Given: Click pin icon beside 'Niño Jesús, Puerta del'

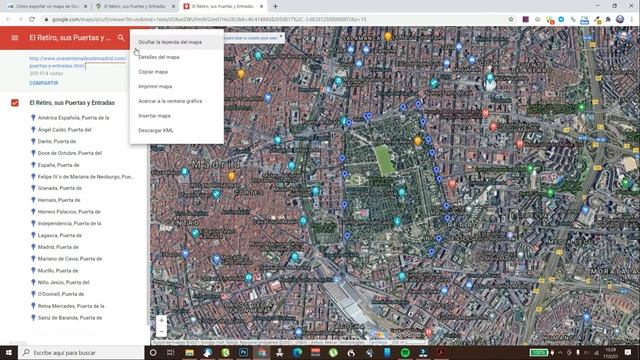Looking at the screenshot, I should tap(33, 282).
